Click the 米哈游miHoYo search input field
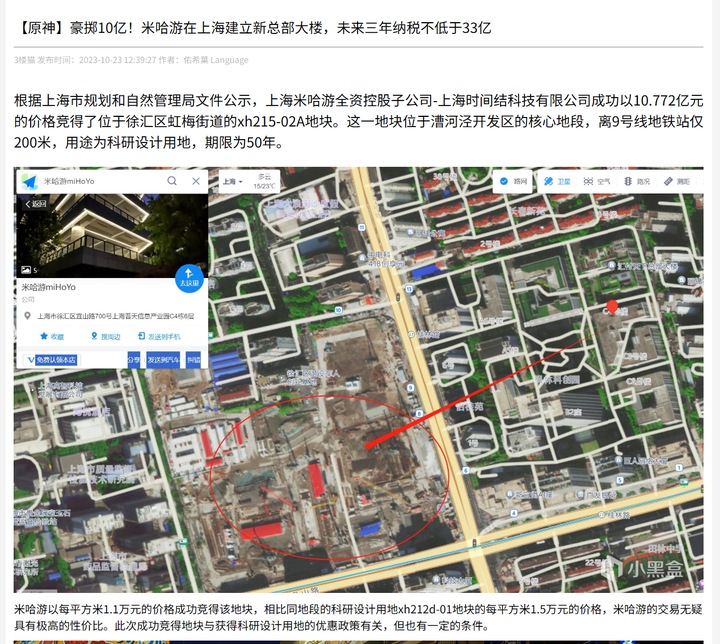Screen dimensions: 720x644 point(101,181)
